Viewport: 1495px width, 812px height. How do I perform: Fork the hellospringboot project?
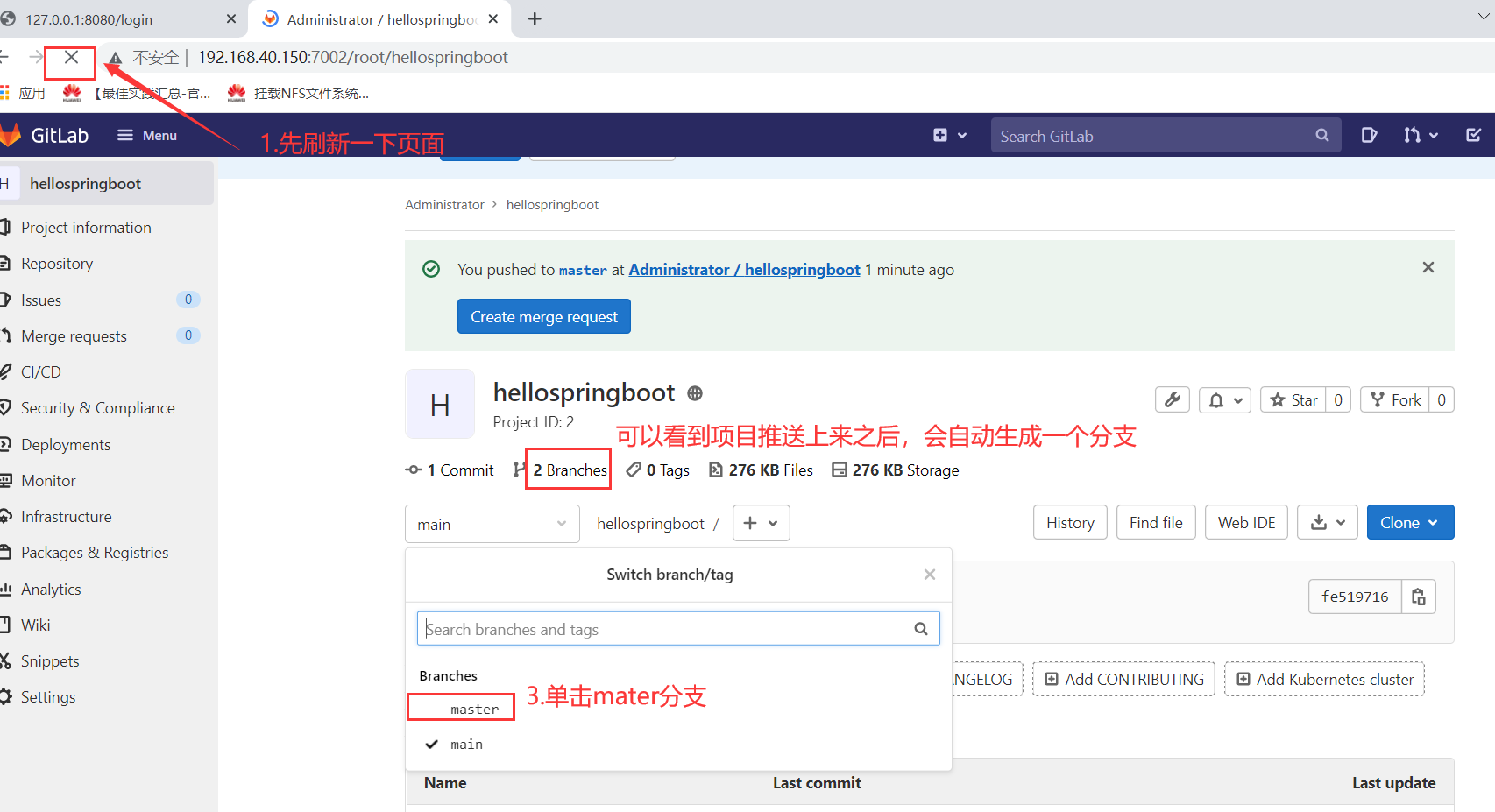pyautogui.click(x=1394, y=399)
